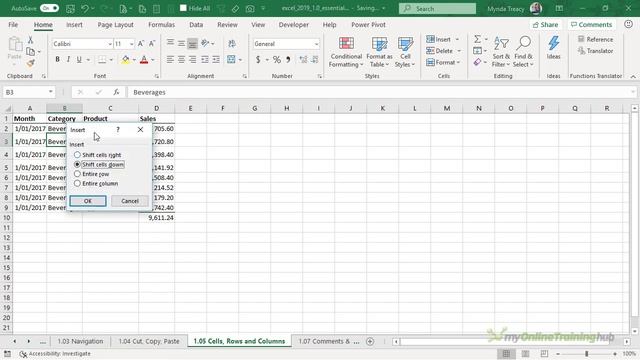This screenshot has height=360, width=640.
Task: Cancel the Insert dialog
Action: pos(130,201)
